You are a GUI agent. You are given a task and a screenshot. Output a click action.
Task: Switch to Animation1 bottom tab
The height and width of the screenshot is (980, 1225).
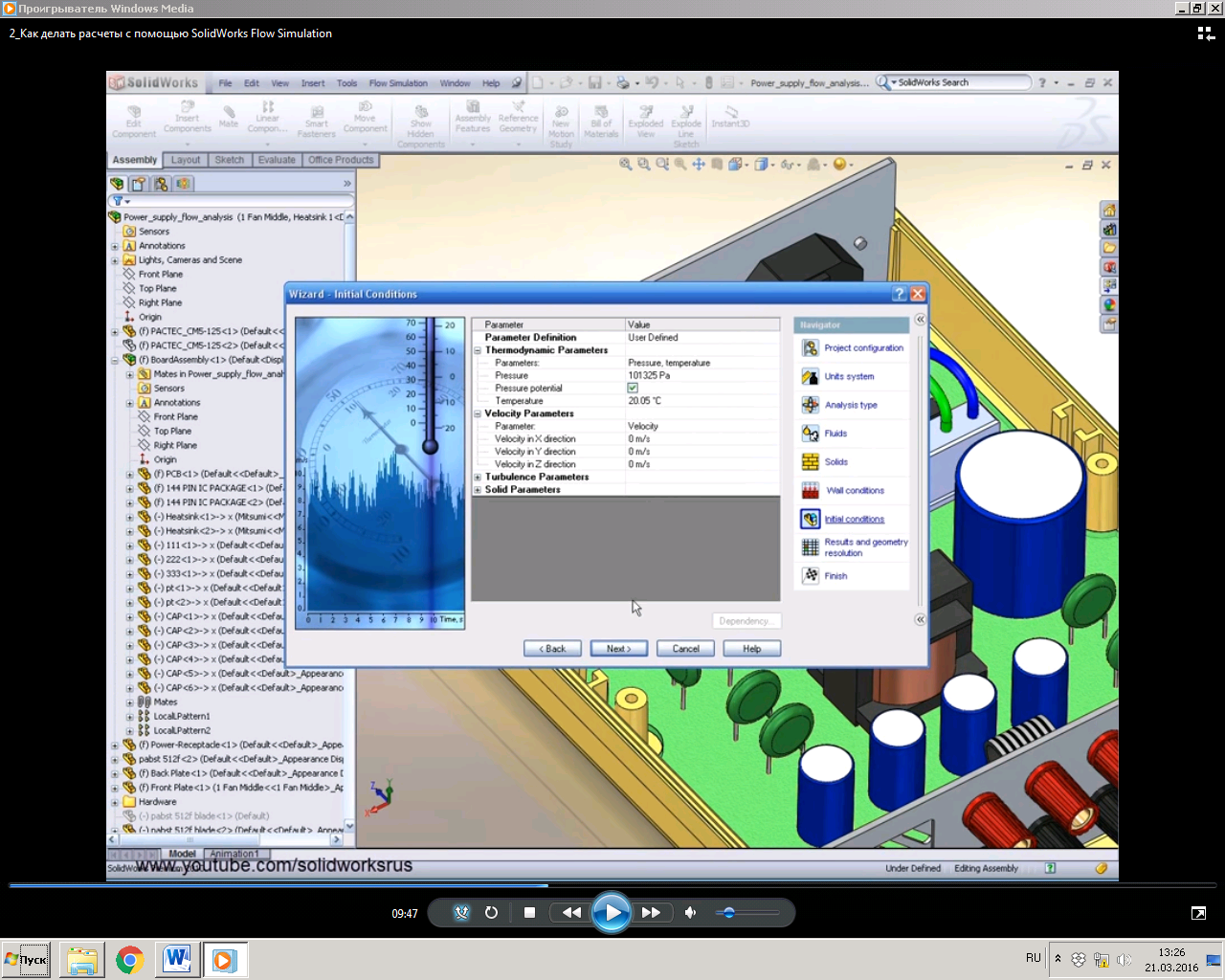[234, 854]
